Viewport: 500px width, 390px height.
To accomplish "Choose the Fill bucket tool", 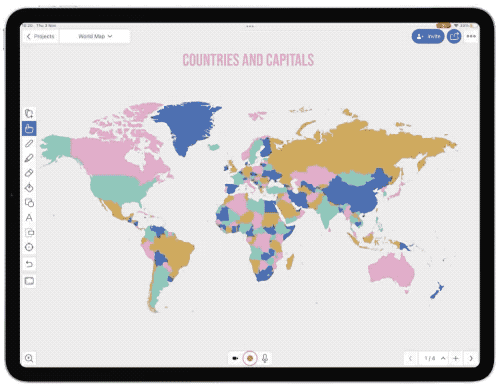I will point(29,188).
